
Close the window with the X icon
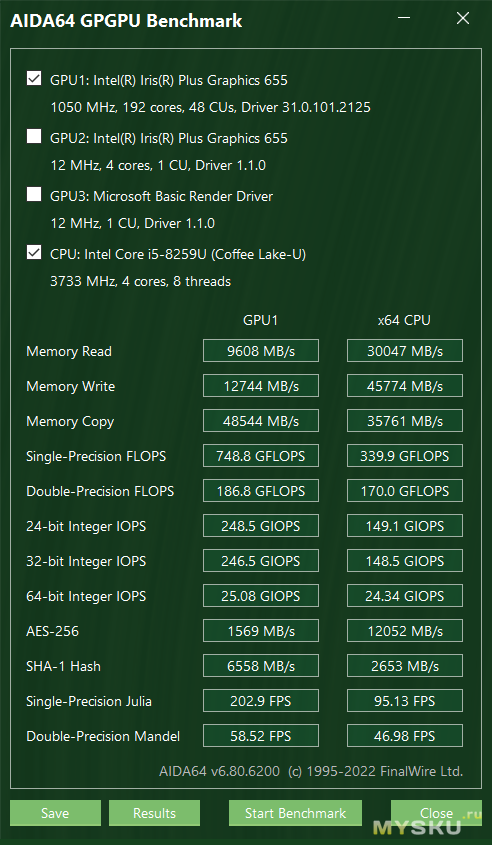tap(462, 19)
